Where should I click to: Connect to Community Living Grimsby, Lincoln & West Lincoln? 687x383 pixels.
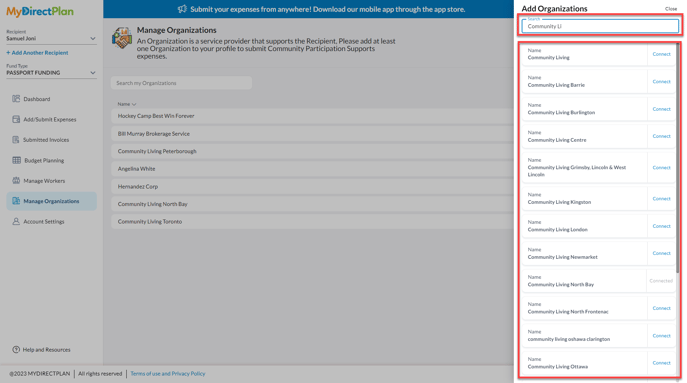pos(661,168)
